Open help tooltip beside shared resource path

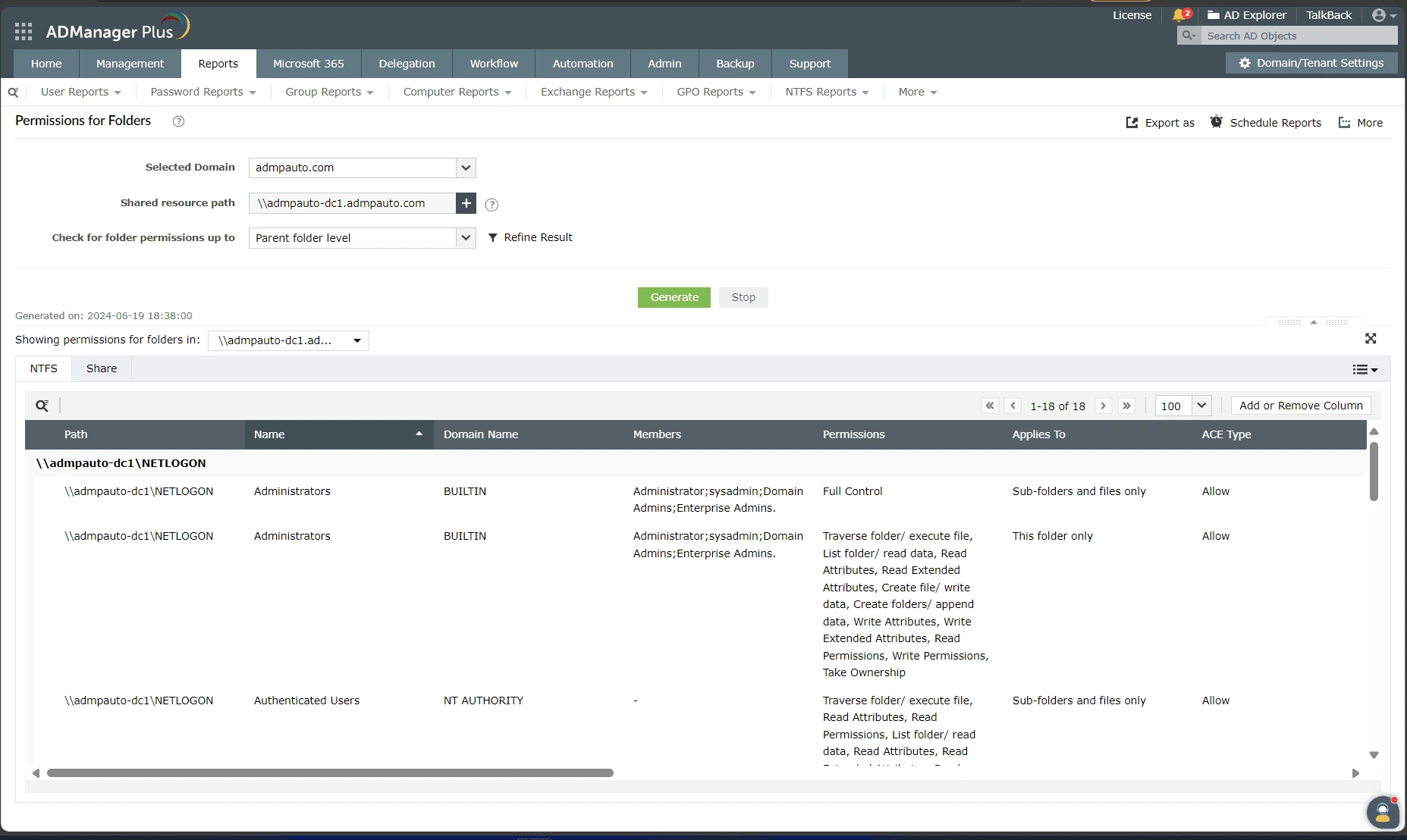click(491, 205)
